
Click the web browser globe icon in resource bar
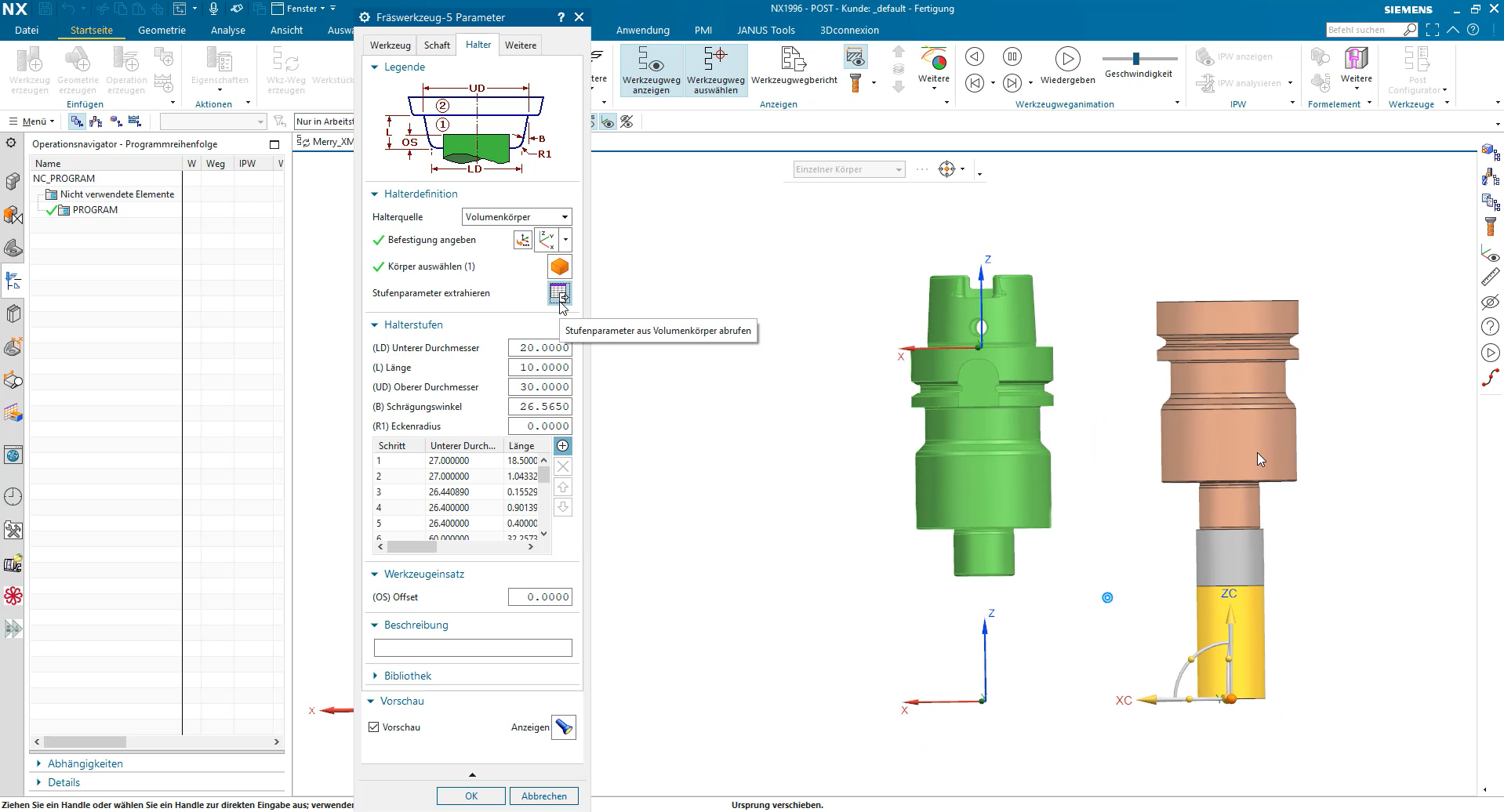pos(13,455)
